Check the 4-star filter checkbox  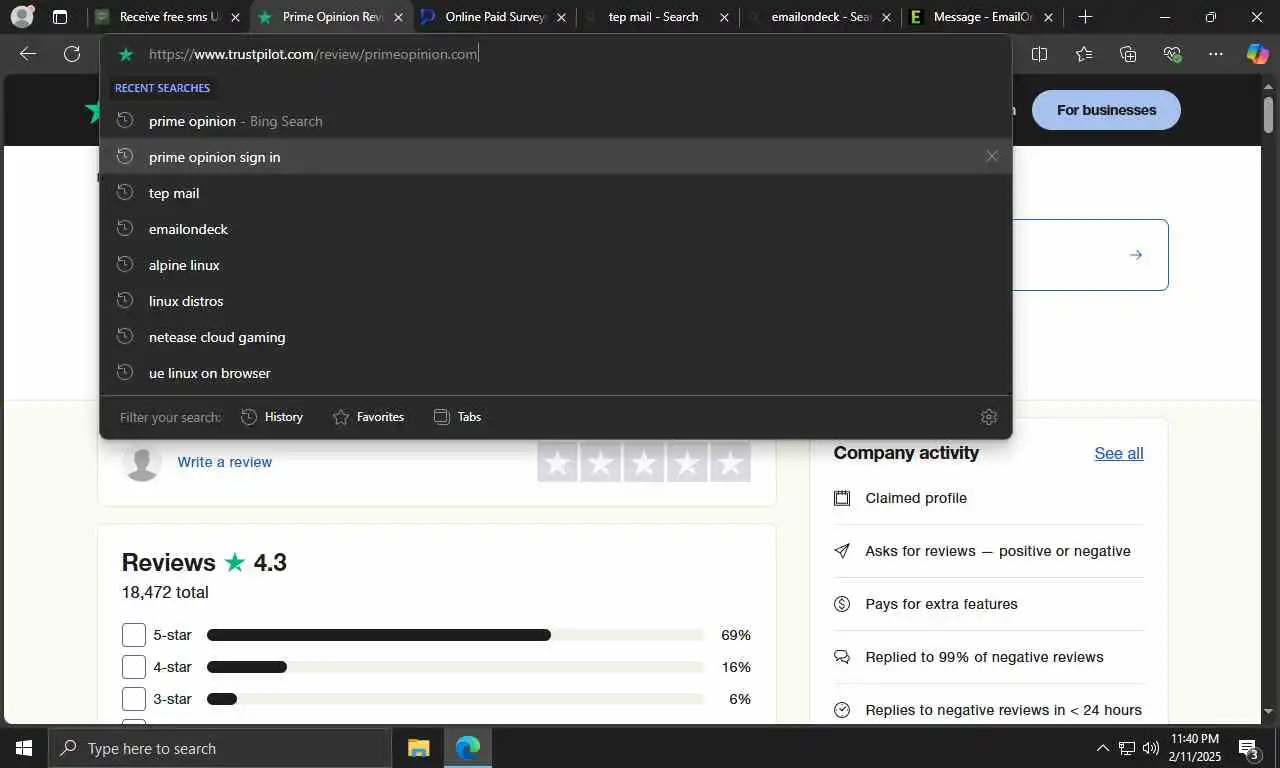pos(134,667)
